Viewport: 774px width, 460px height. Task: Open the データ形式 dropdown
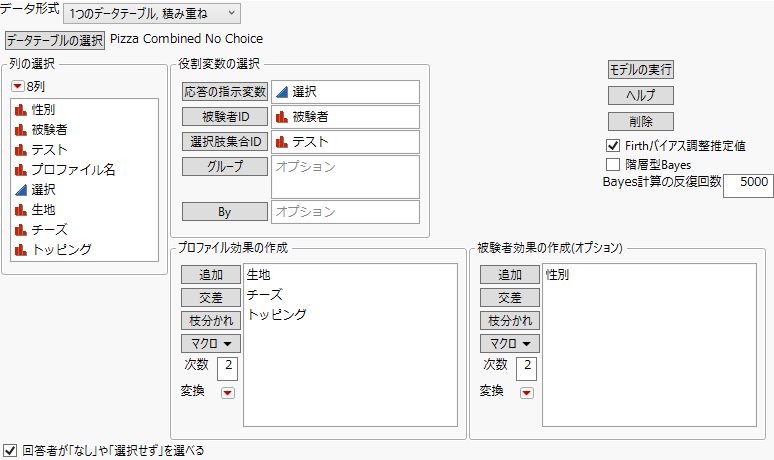tap(151, 13)
